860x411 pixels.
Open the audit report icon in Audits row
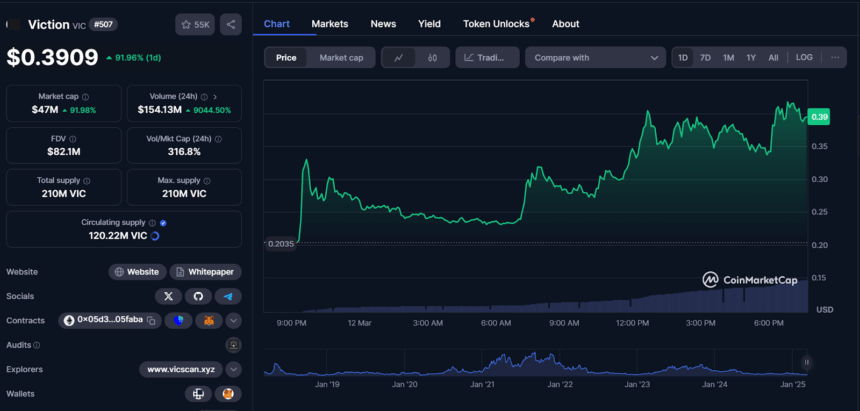[234, 345]
